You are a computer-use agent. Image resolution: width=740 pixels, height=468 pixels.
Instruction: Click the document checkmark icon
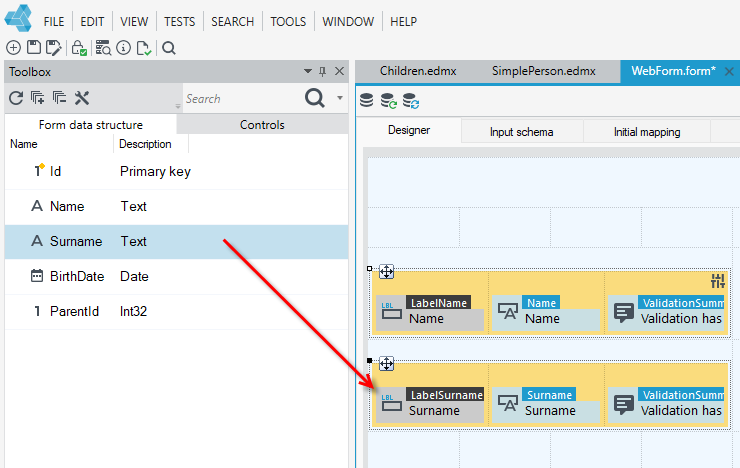[x=143, y=48]
